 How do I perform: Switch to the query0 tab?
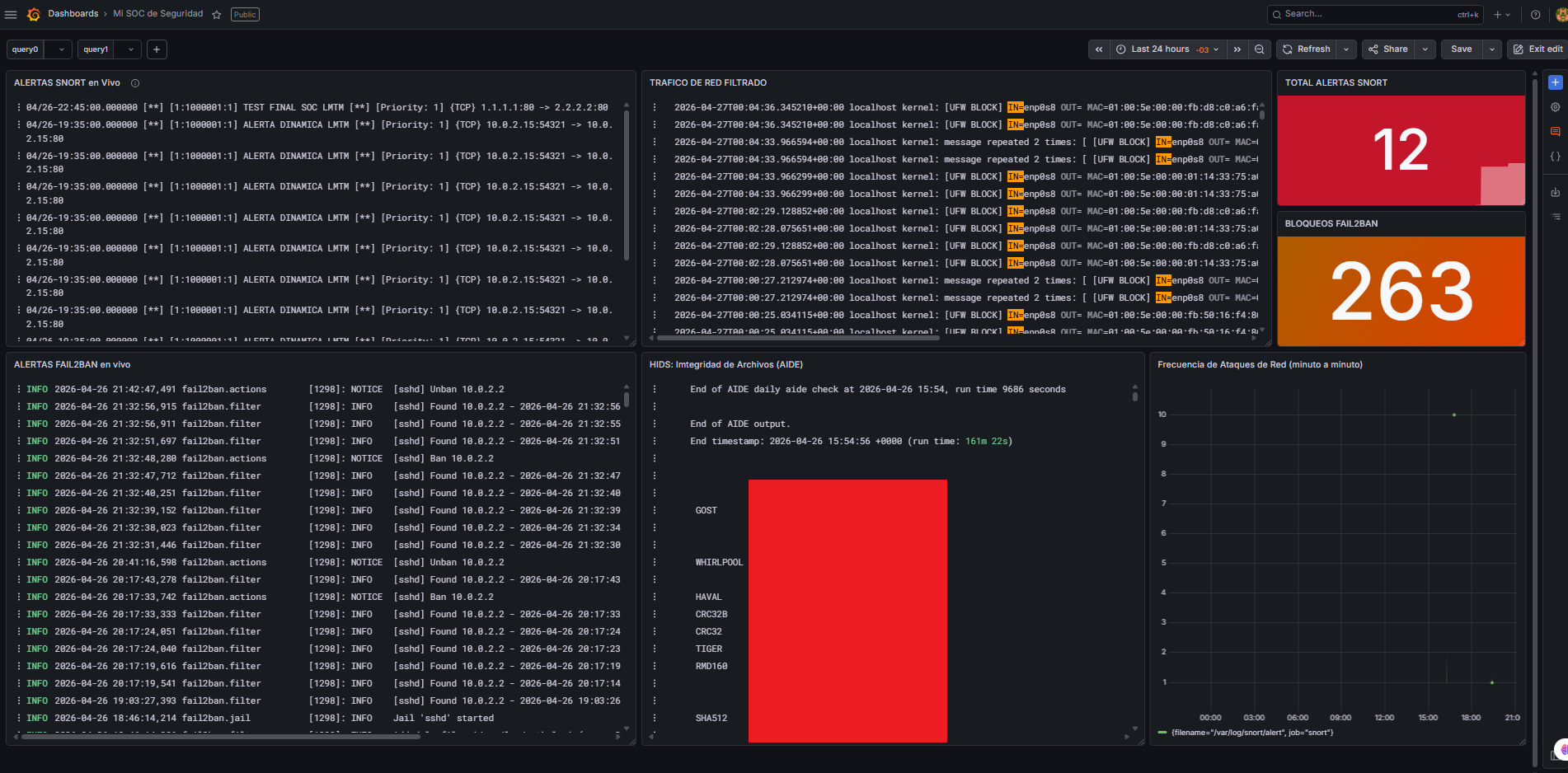(26, 49)
